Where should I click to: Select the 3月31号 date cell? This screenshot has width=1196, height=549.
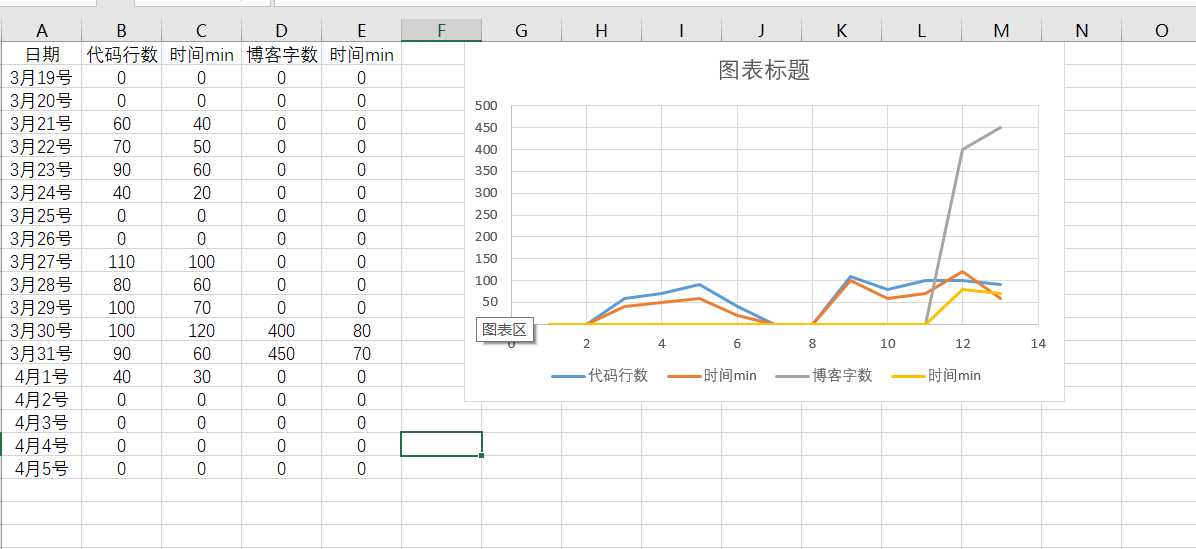coord(41,354)
